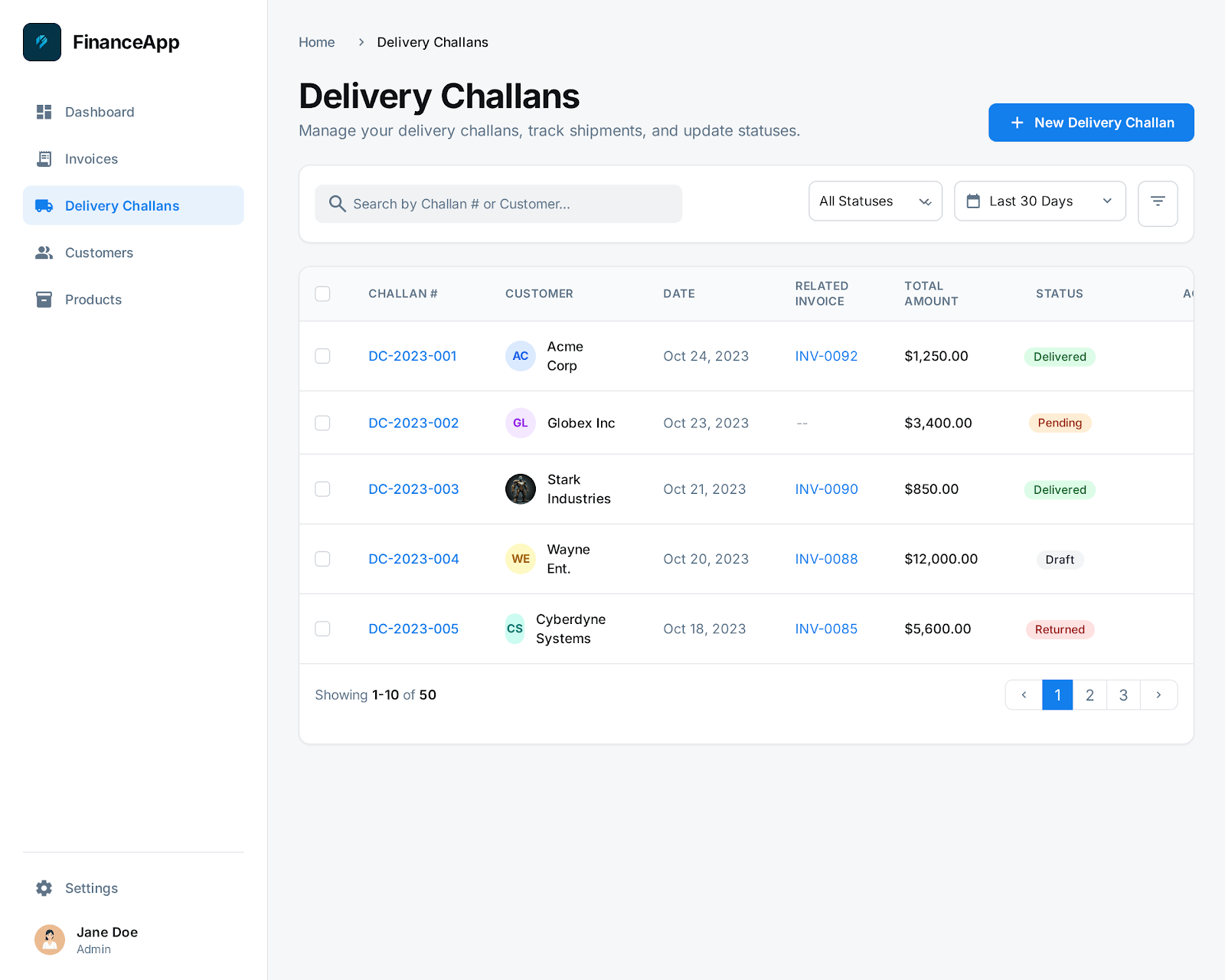Click Jane Doe's profile avatar

(x=50, y=940)
